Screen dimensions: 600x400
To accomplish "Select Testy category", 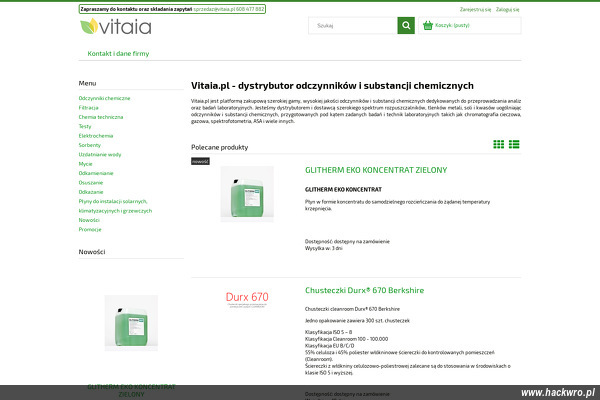I will [x=85, y=126].
